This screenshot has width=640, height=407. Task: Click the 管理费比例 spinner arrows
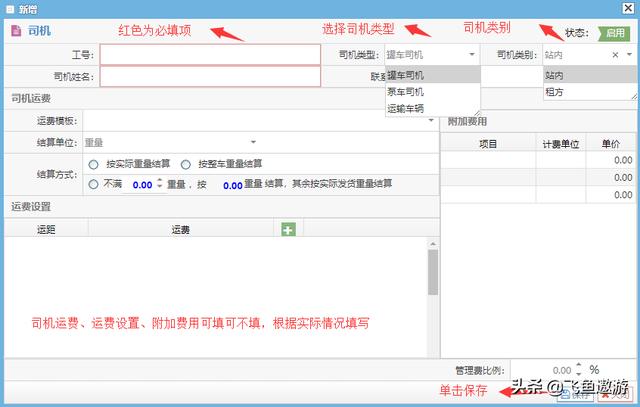[579, 370]
